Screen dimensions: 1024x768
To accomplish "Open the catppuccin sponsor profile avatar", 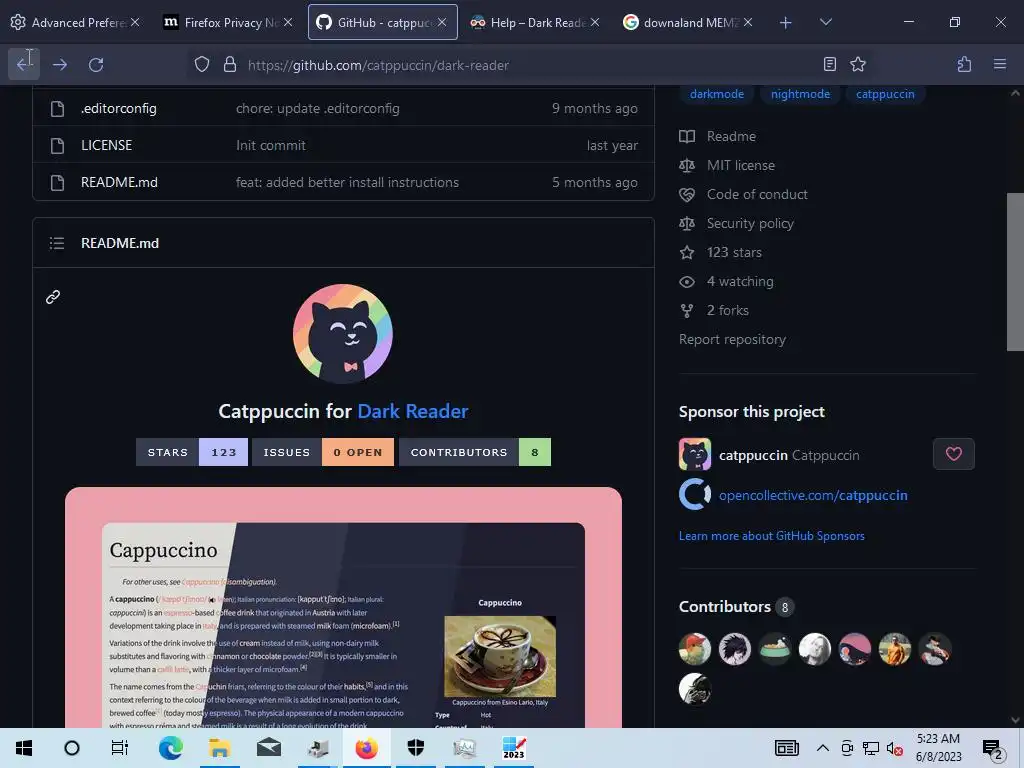I will click(695, 455).
